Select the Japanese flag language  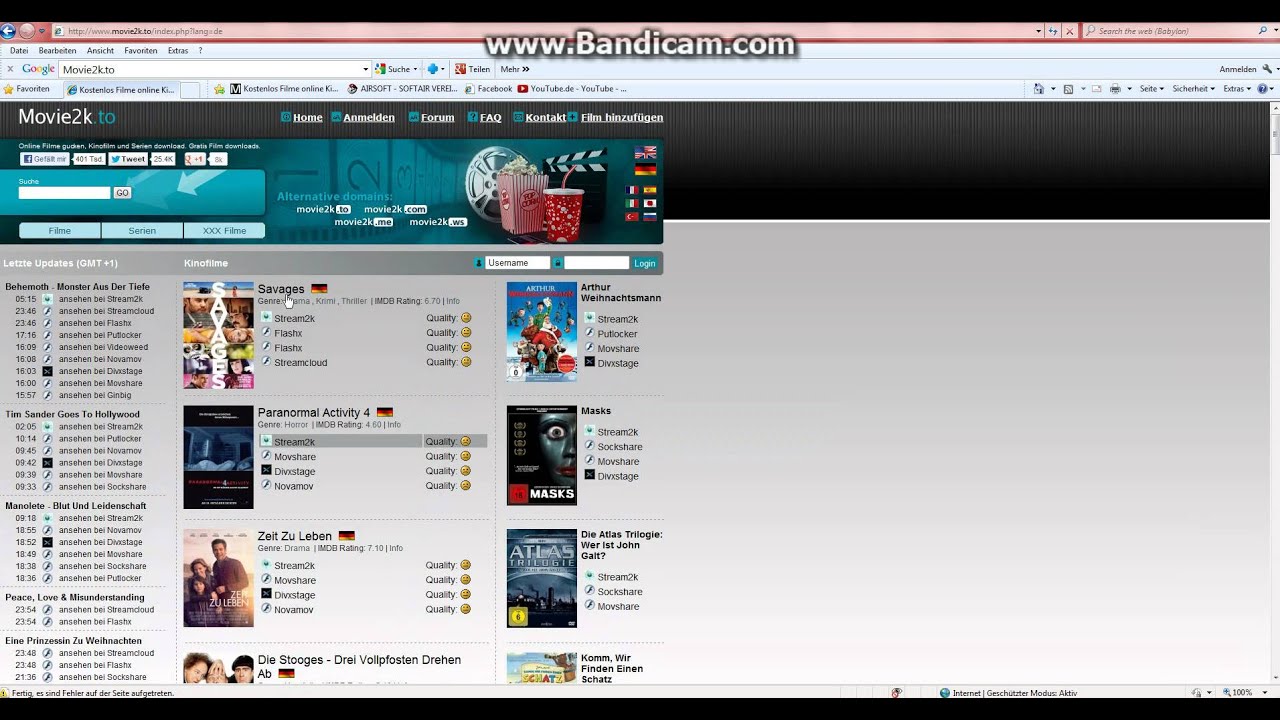(x=649, y=203)
